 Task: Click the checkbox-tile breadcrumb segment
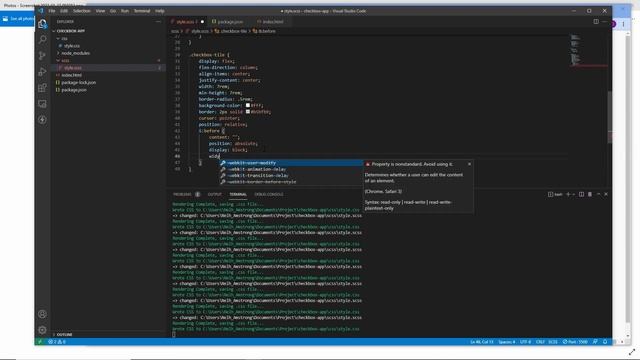[x=231, y=31]
